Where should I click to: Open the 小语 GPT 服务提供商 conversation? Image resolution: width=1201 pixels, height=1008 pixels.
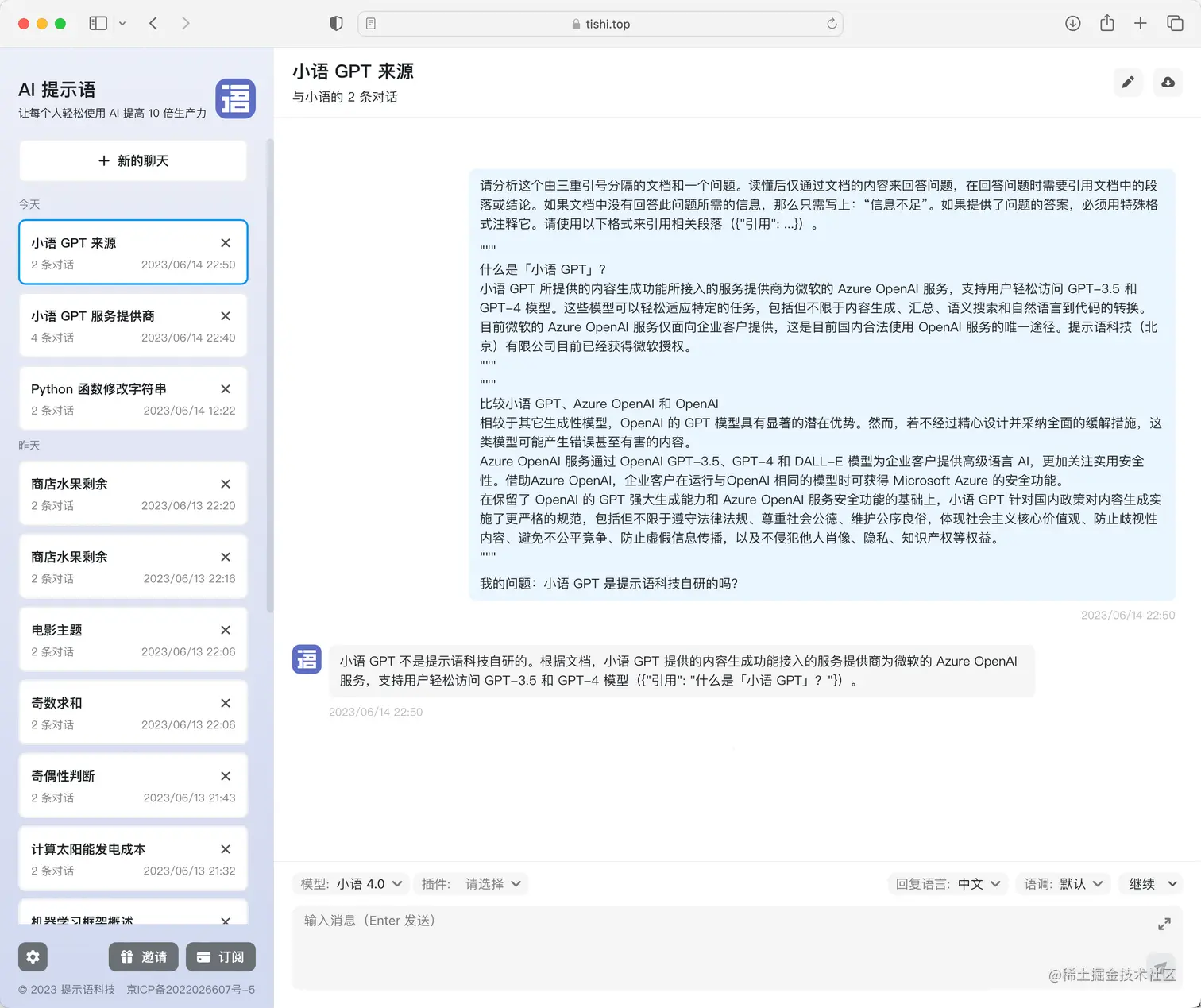(x=133, y=326)
